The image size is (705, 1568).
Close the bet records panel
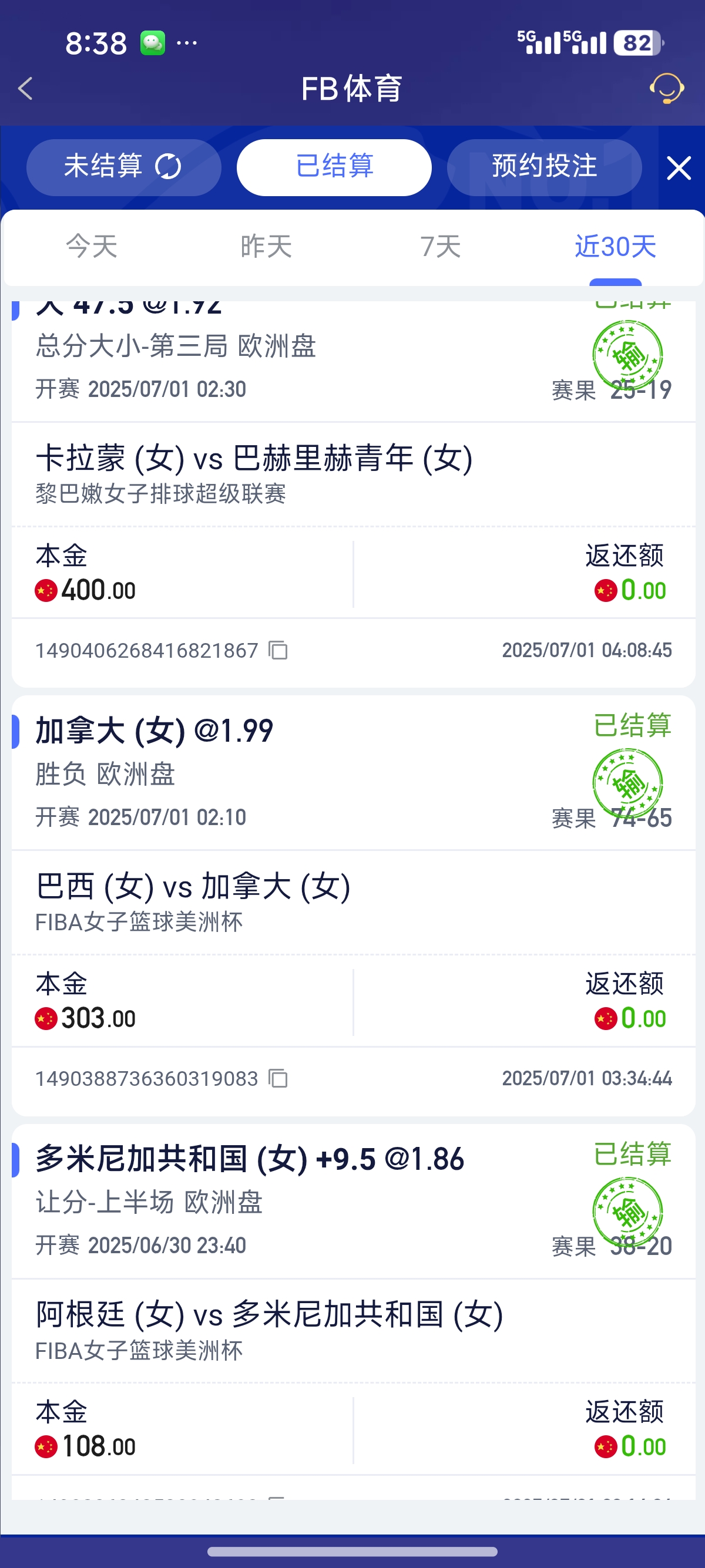coord(678,168)
